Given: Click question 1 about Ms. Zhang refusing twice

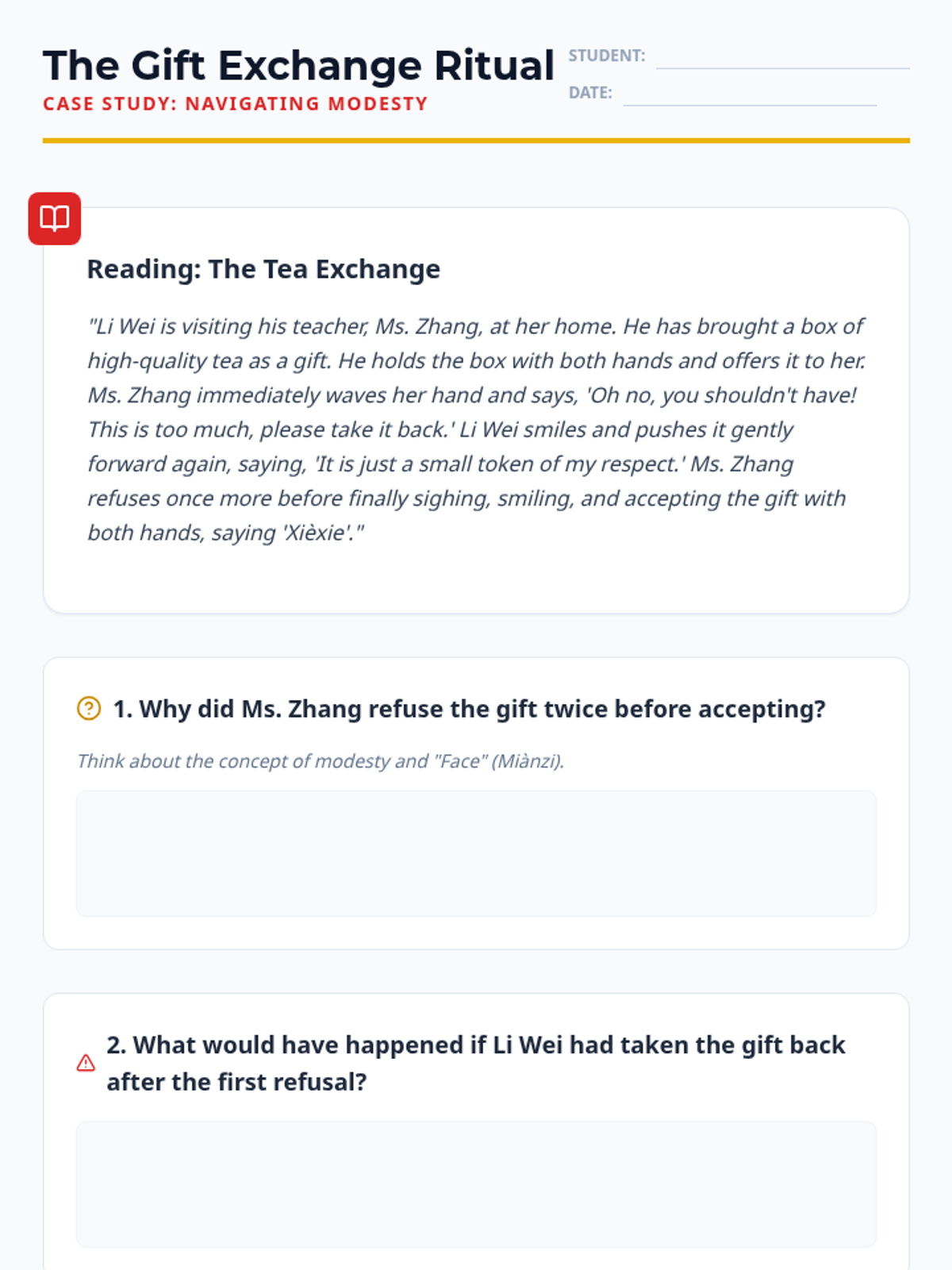Looking at the screenshot, I should 470,709.
